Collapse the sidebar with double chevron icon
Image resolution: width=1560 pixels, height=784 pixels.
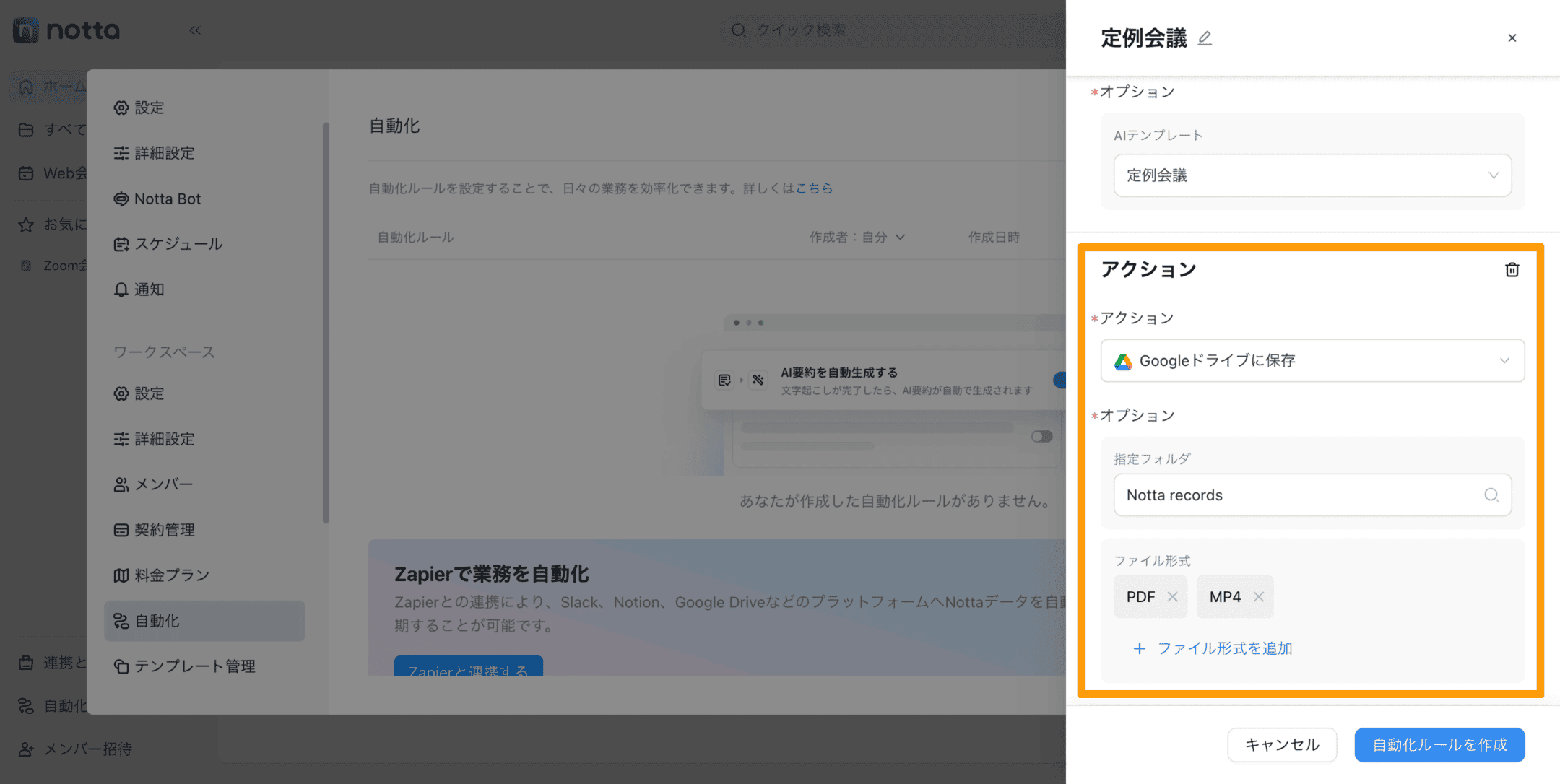[x=195, y=30]
